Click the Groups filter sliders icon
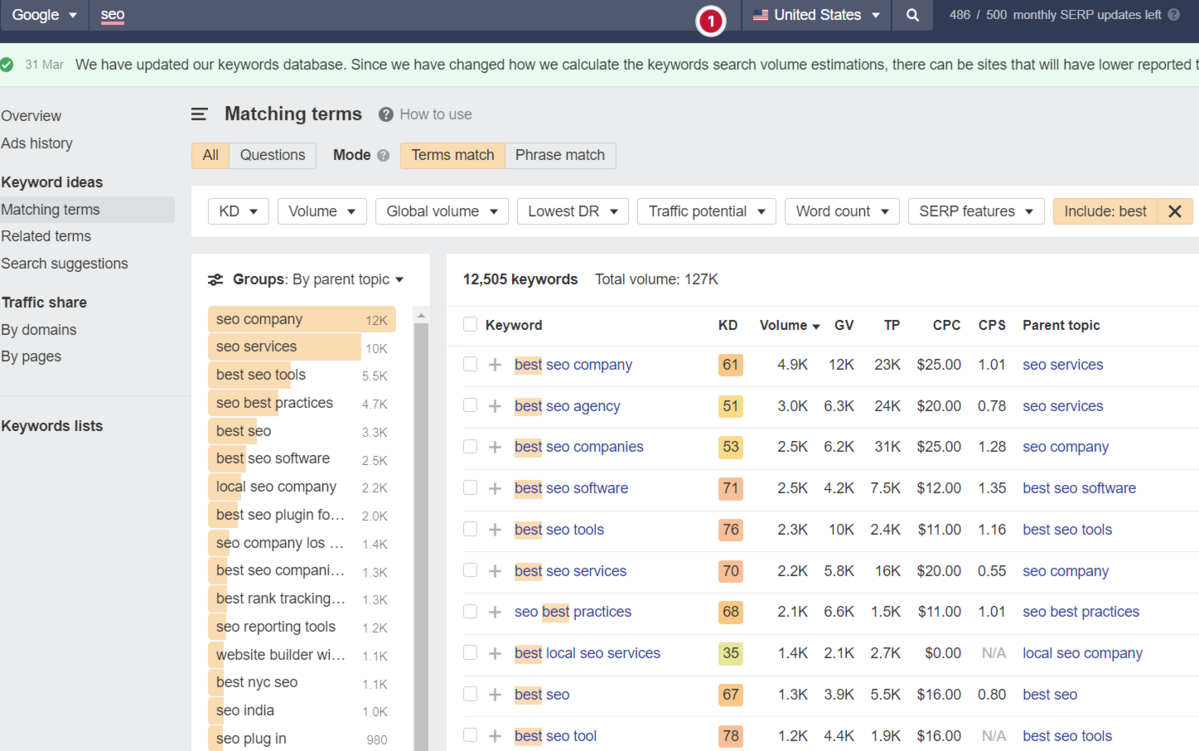Viewport: 1199px width, 751px height. pyautogui.click(x=214, y=280)
